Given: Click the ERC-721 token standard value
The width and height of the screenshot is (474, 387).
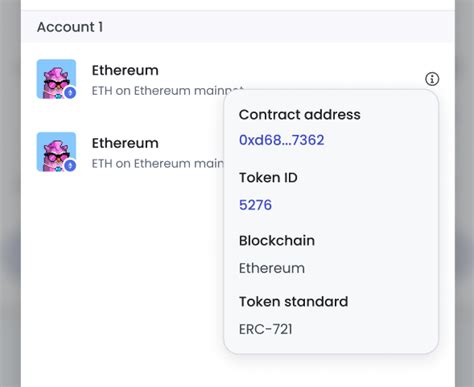Looking at the screenshot, I should pyautogui.click(x=266, y=329).
